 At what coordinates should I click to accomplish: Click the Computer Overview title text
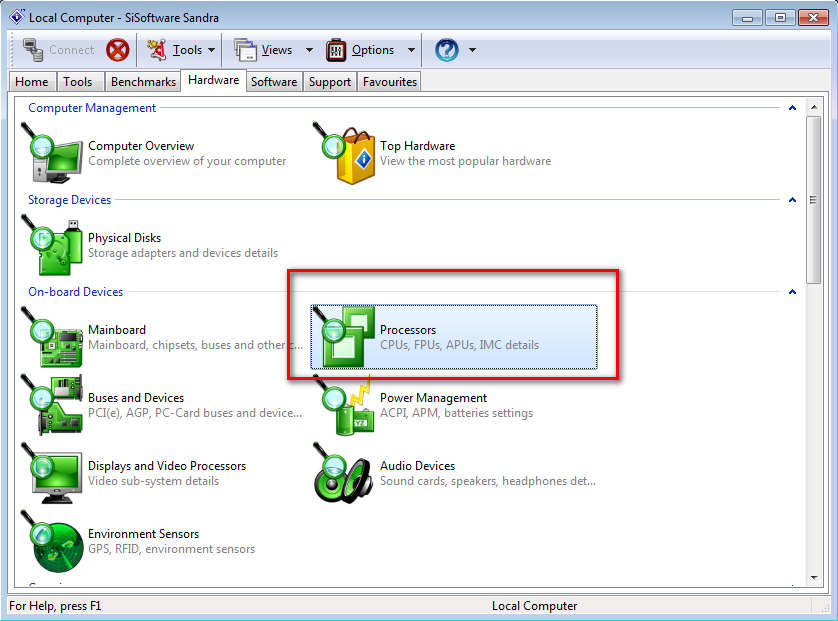point(141,146)
